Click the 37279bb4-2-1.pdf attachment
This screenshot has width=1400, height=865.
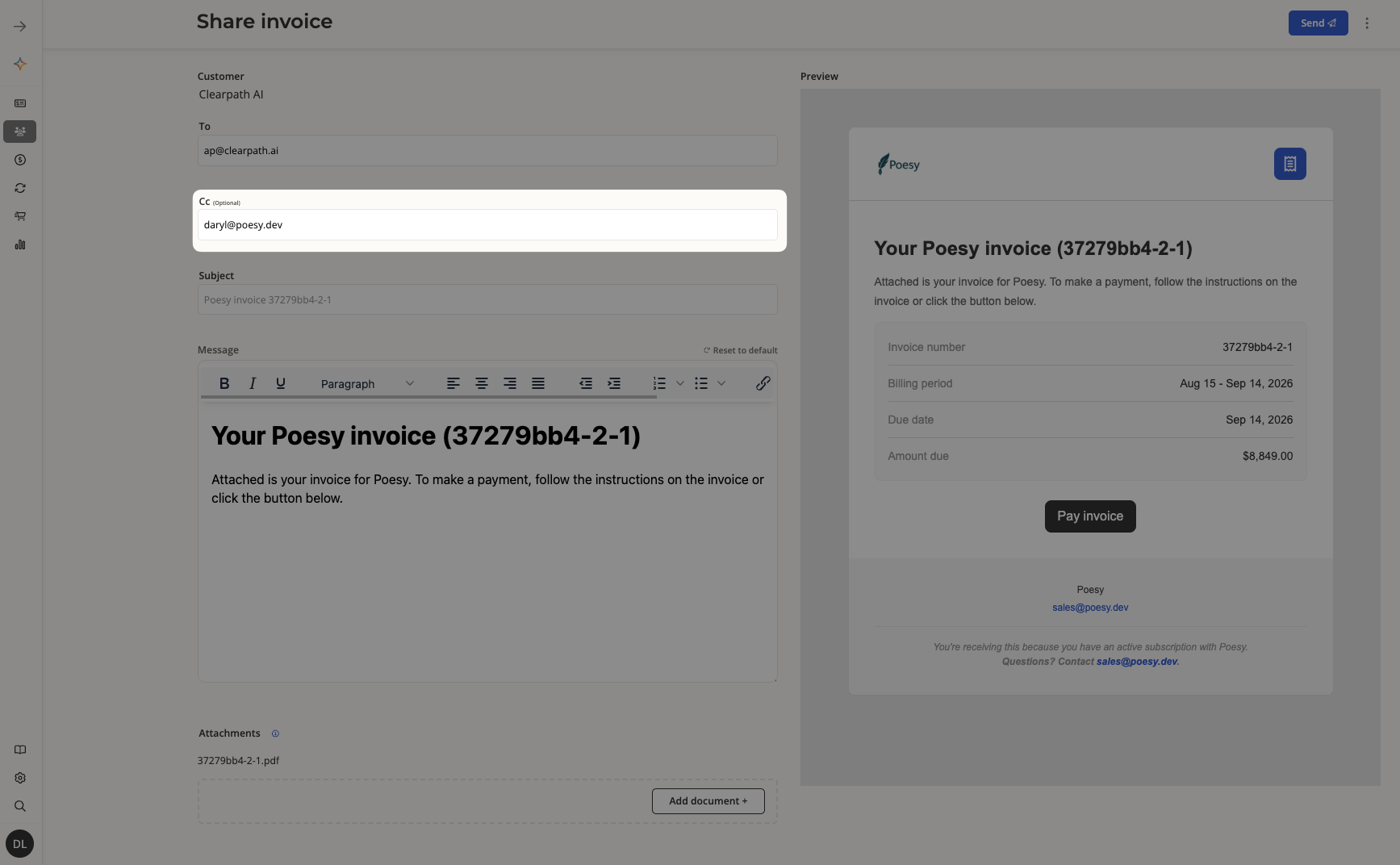pyautogui.click(x=238, y=760)
